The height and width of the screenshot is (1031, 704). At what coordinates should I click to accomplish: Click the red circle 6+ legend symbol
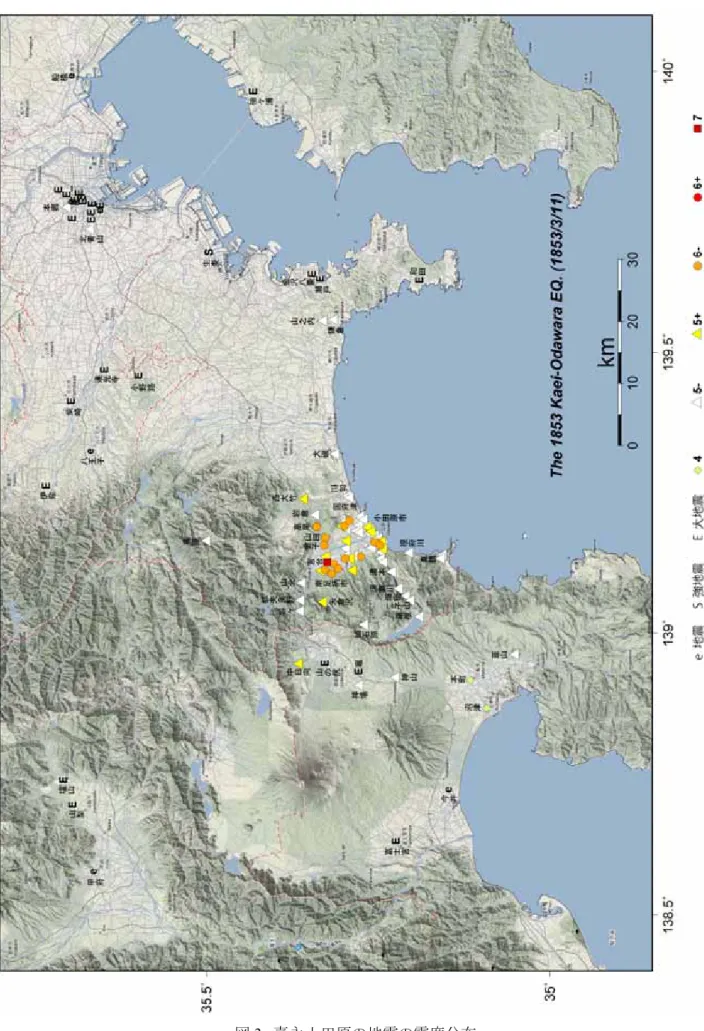(697, 197)
